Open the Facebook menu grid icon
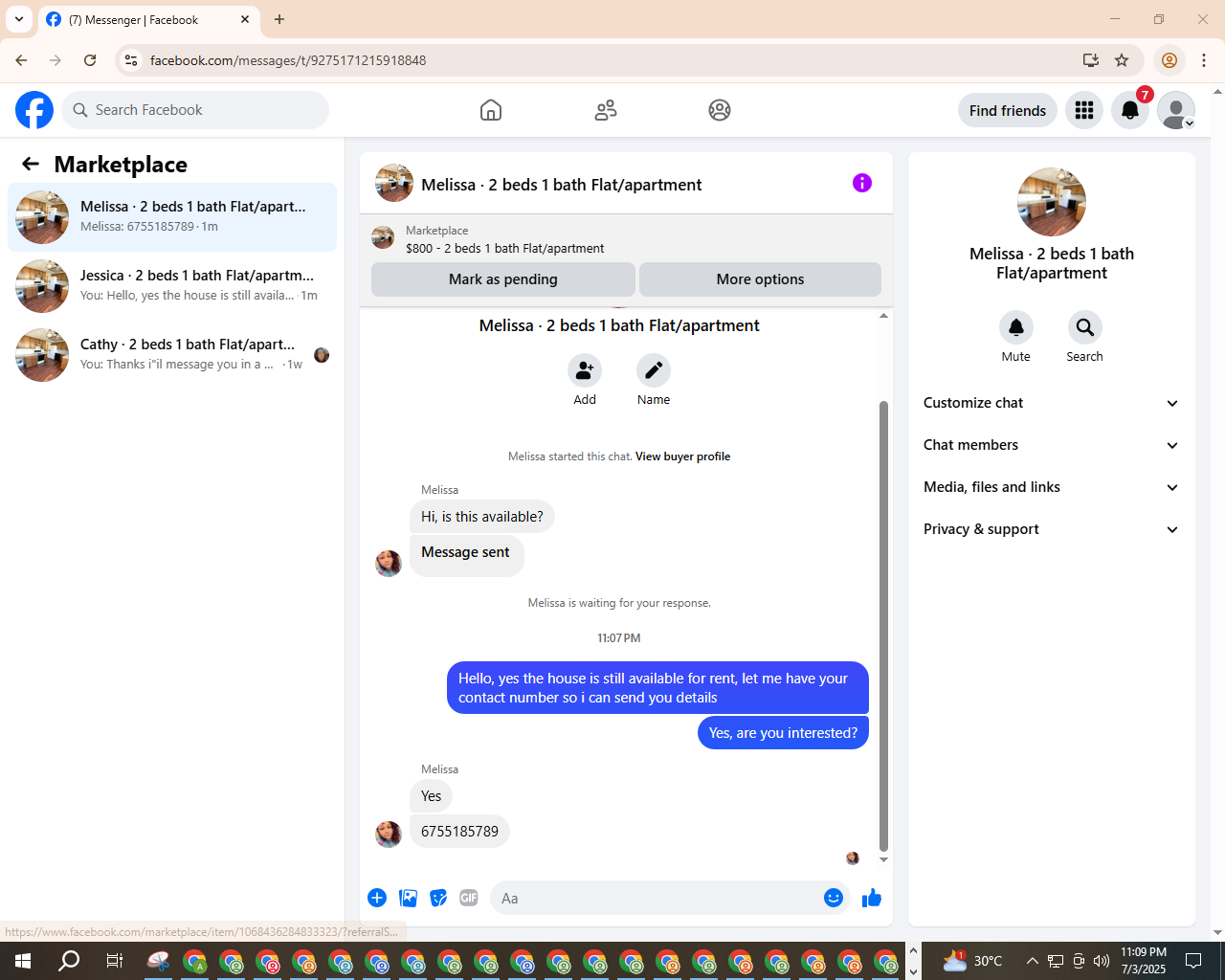This screenshot has height=980, width=1225. coord(1084,110)
